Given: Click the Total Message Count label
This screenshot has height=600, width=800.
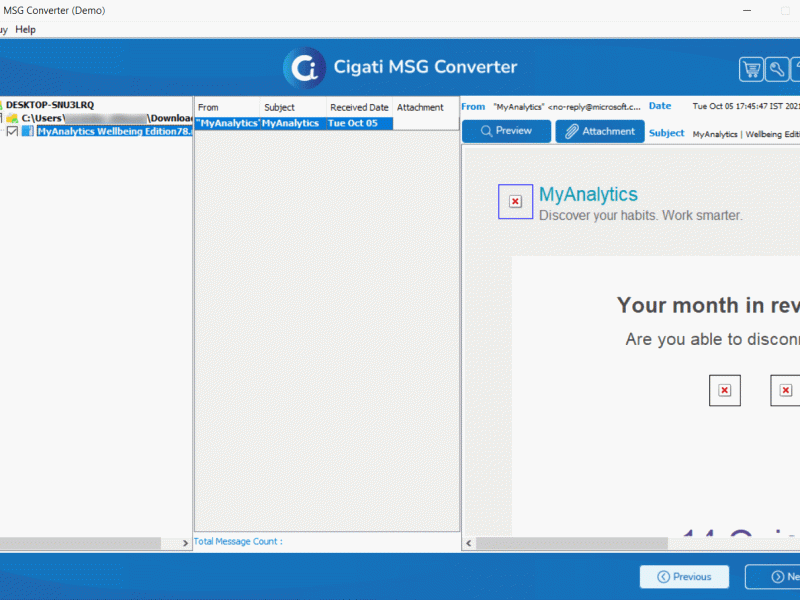Looking at the screenshot, I should point(238,542).
